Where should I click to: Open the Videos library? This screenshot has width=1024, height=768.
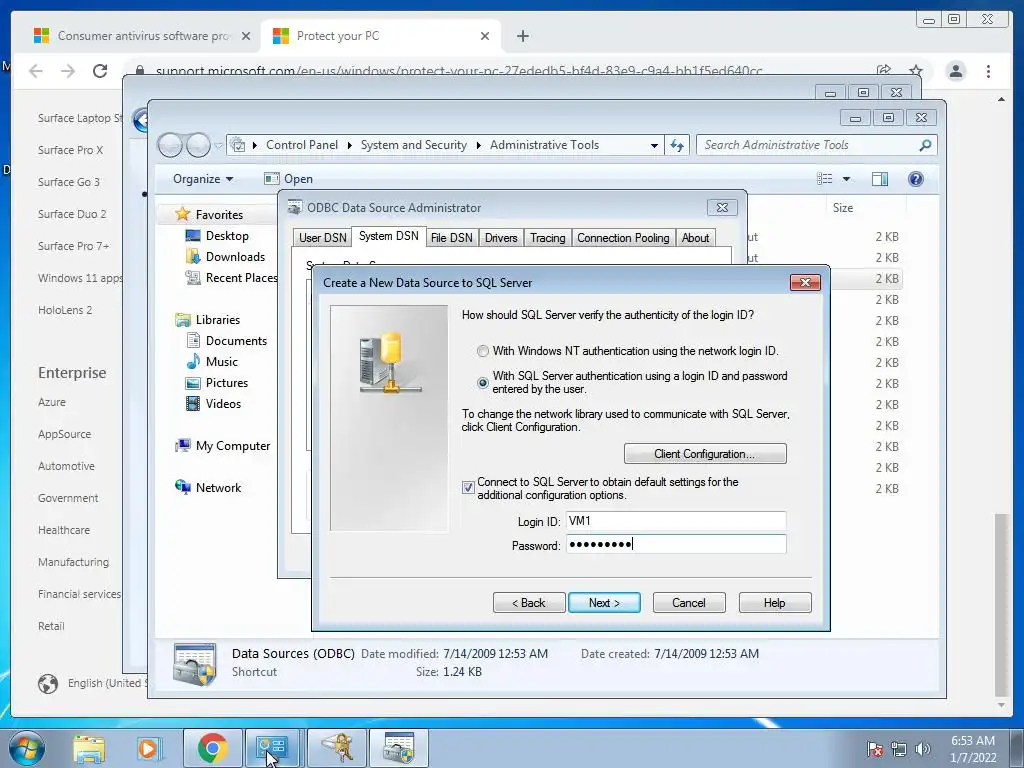pos(214,404)
